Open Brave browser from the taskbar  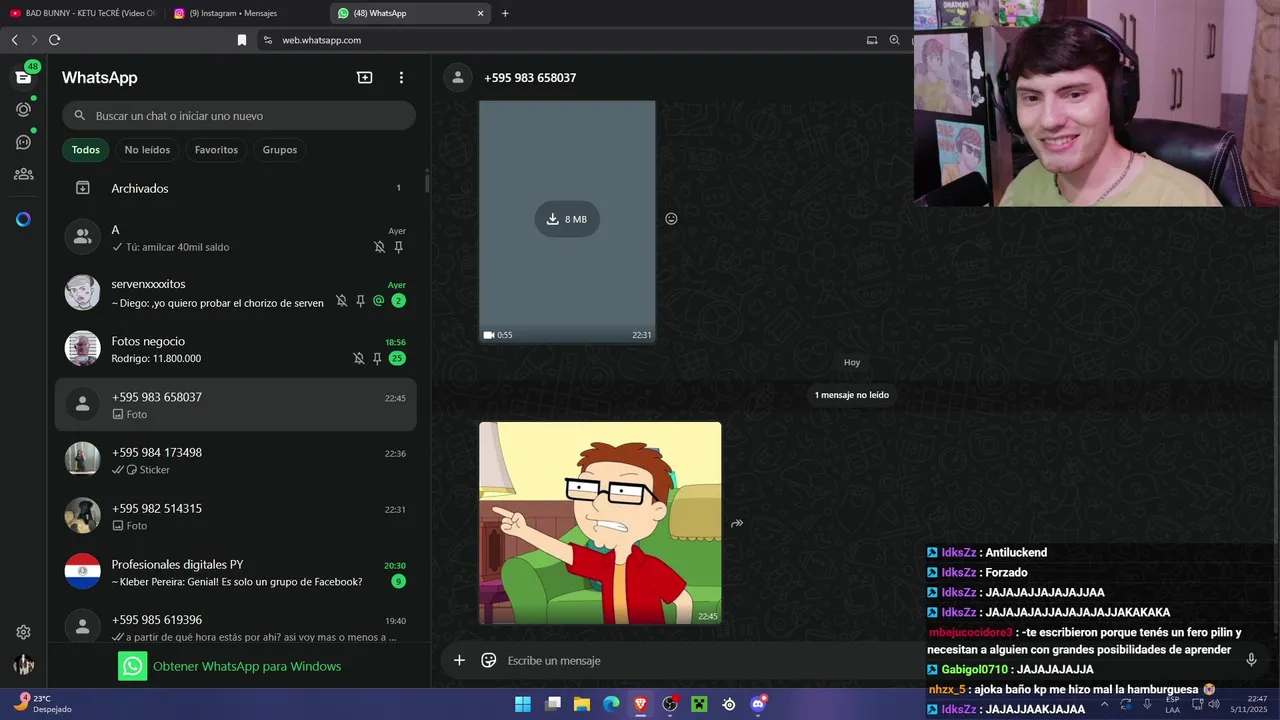click(640, 704)
